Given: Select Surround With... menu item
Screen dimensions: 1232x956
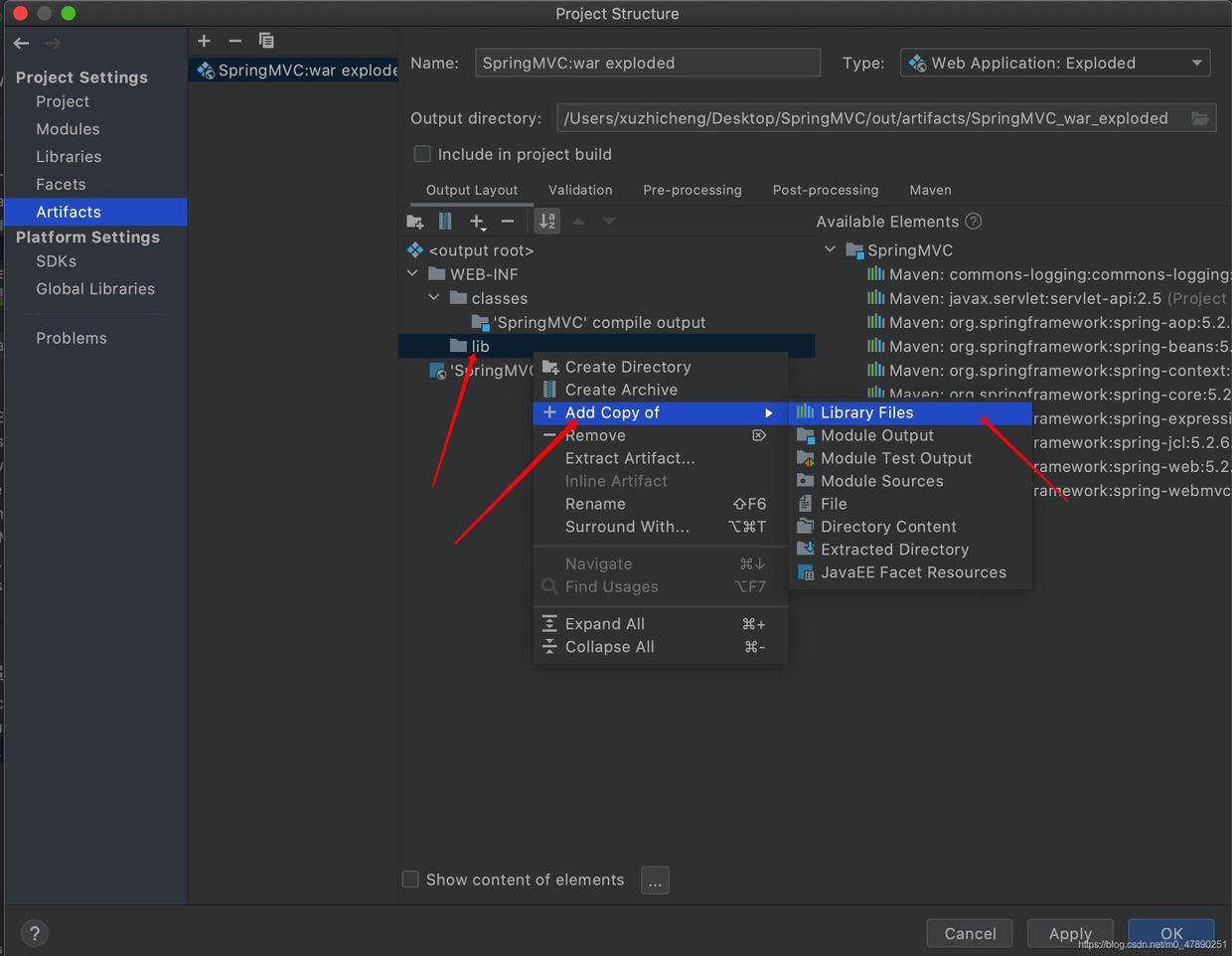Looking at the screenshot, I should point(661,527).
